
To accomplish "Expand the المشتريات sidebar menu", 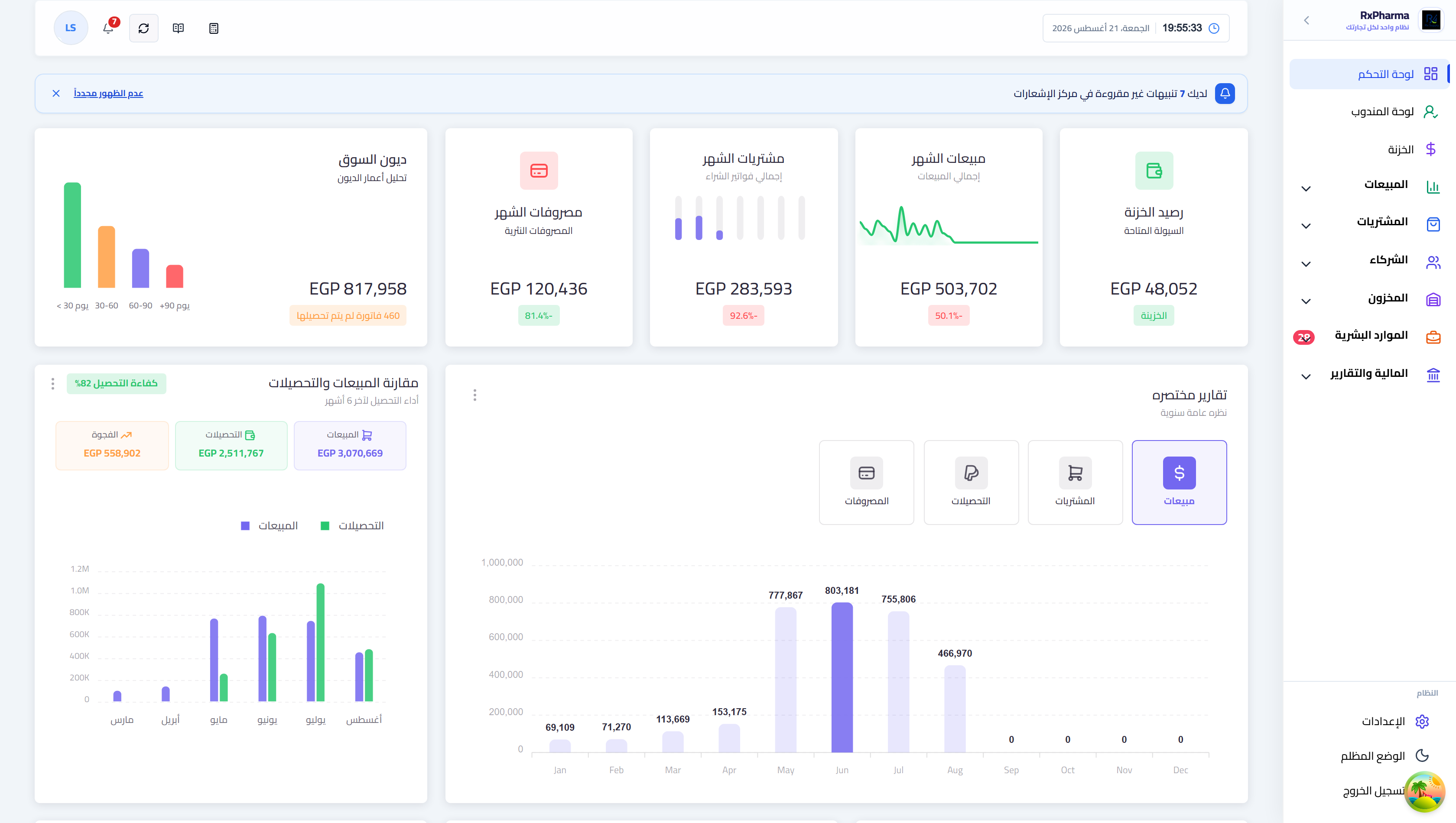I will pyautogui.click(x=1369, y=223).
